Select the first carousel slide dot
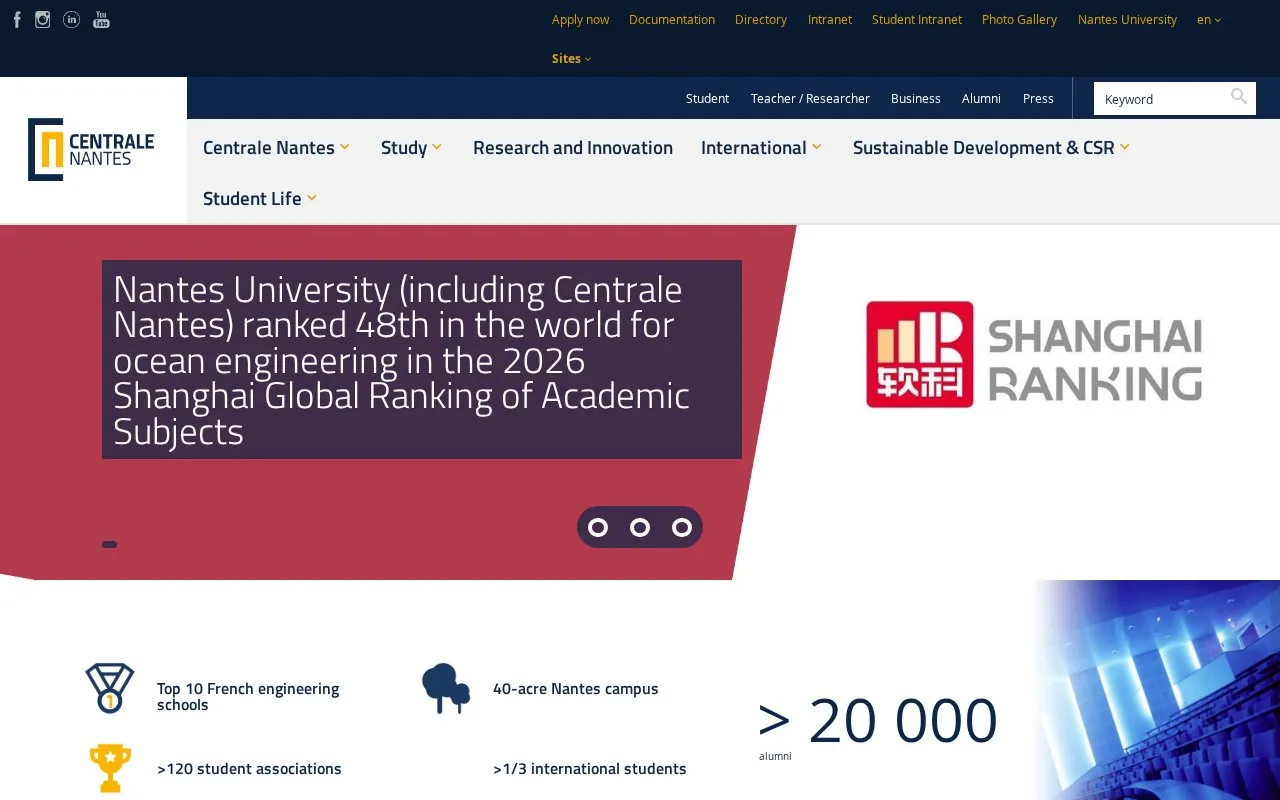 coord(598,527)
